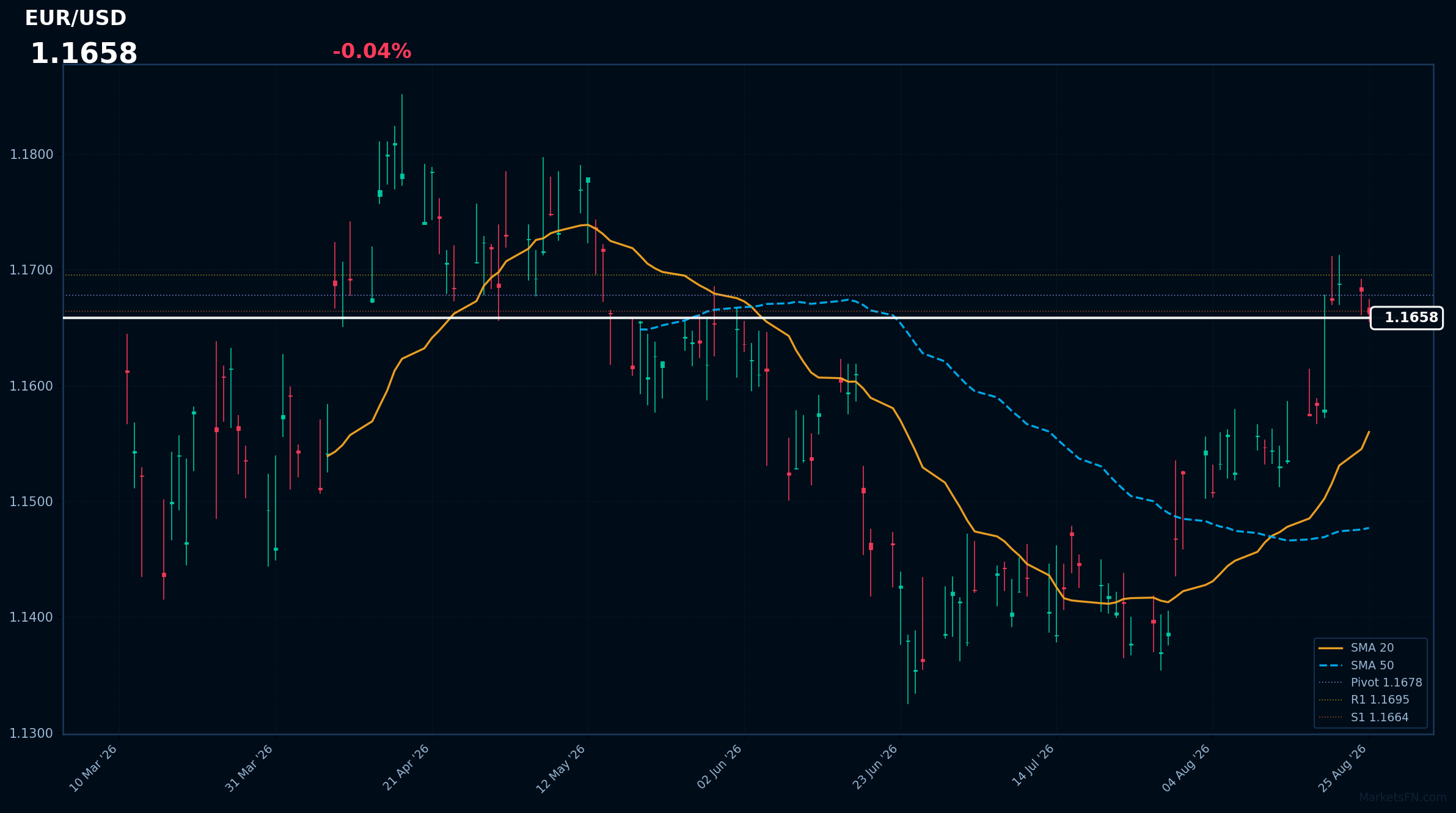This screenshot has width=1456, height=813.
Task: Click the EUR/USD pair title
Action: 76,18
